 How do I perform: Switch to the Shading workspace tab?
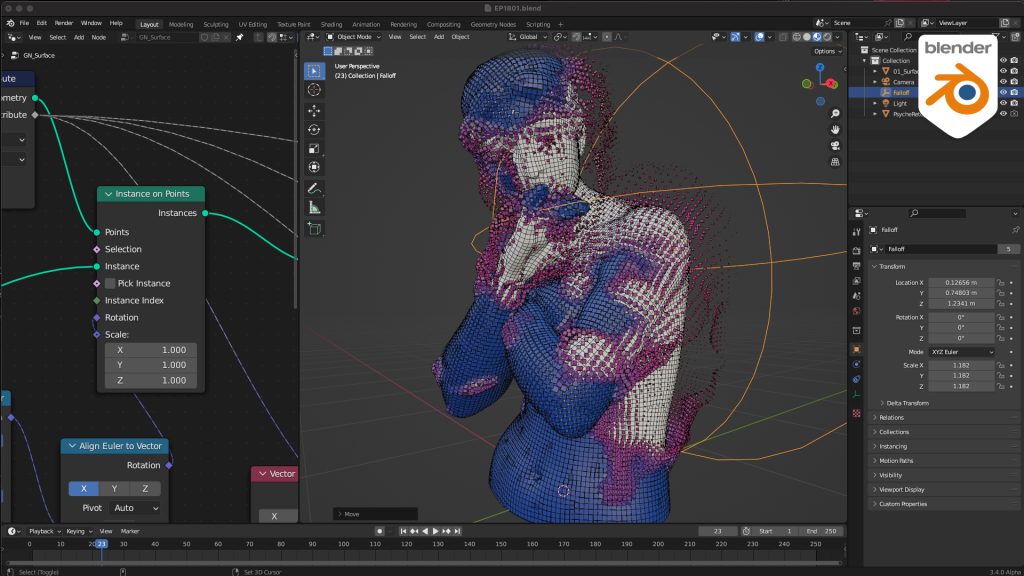[x=333, y=23]
